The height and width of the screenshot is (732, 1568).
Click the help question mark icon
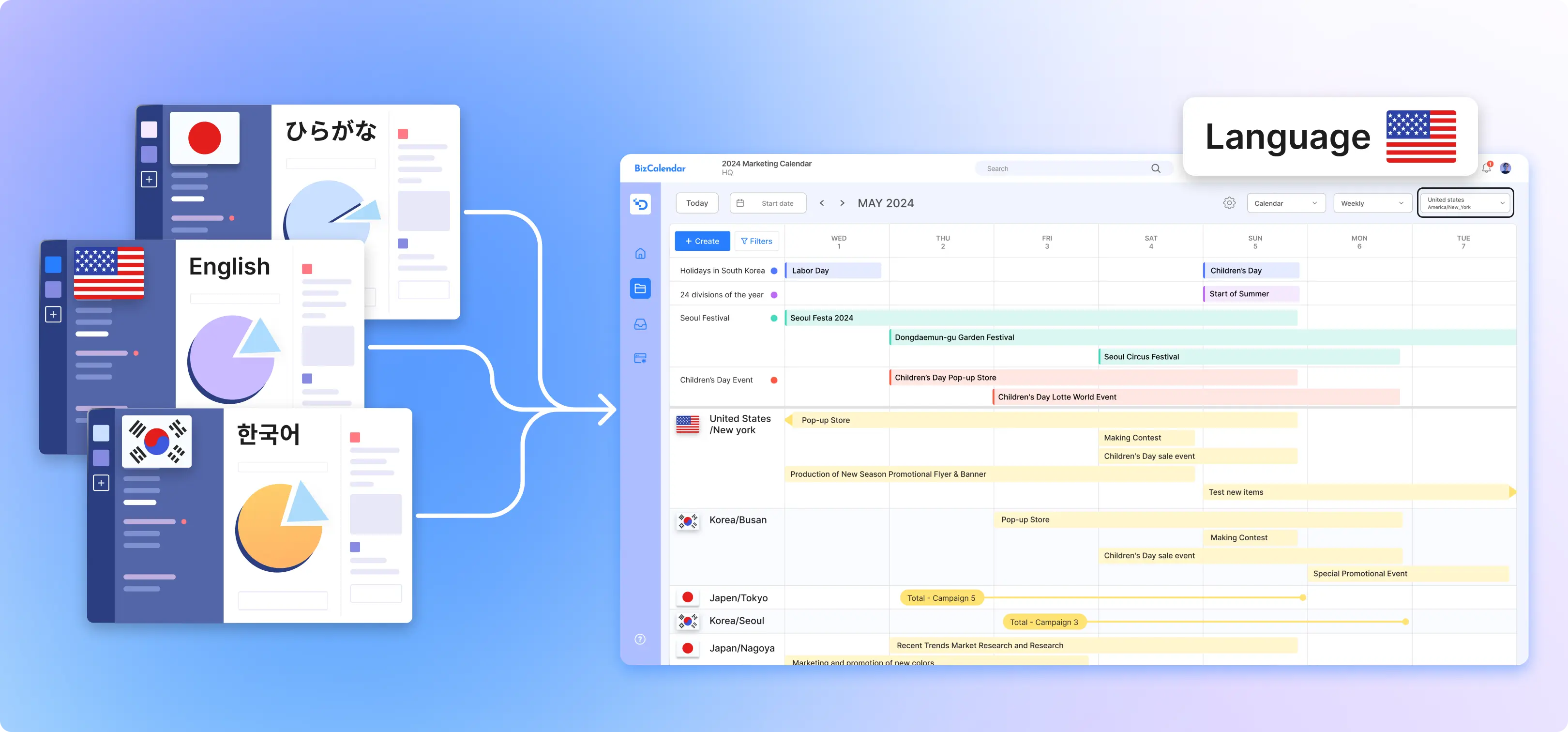tap(640, 639)
